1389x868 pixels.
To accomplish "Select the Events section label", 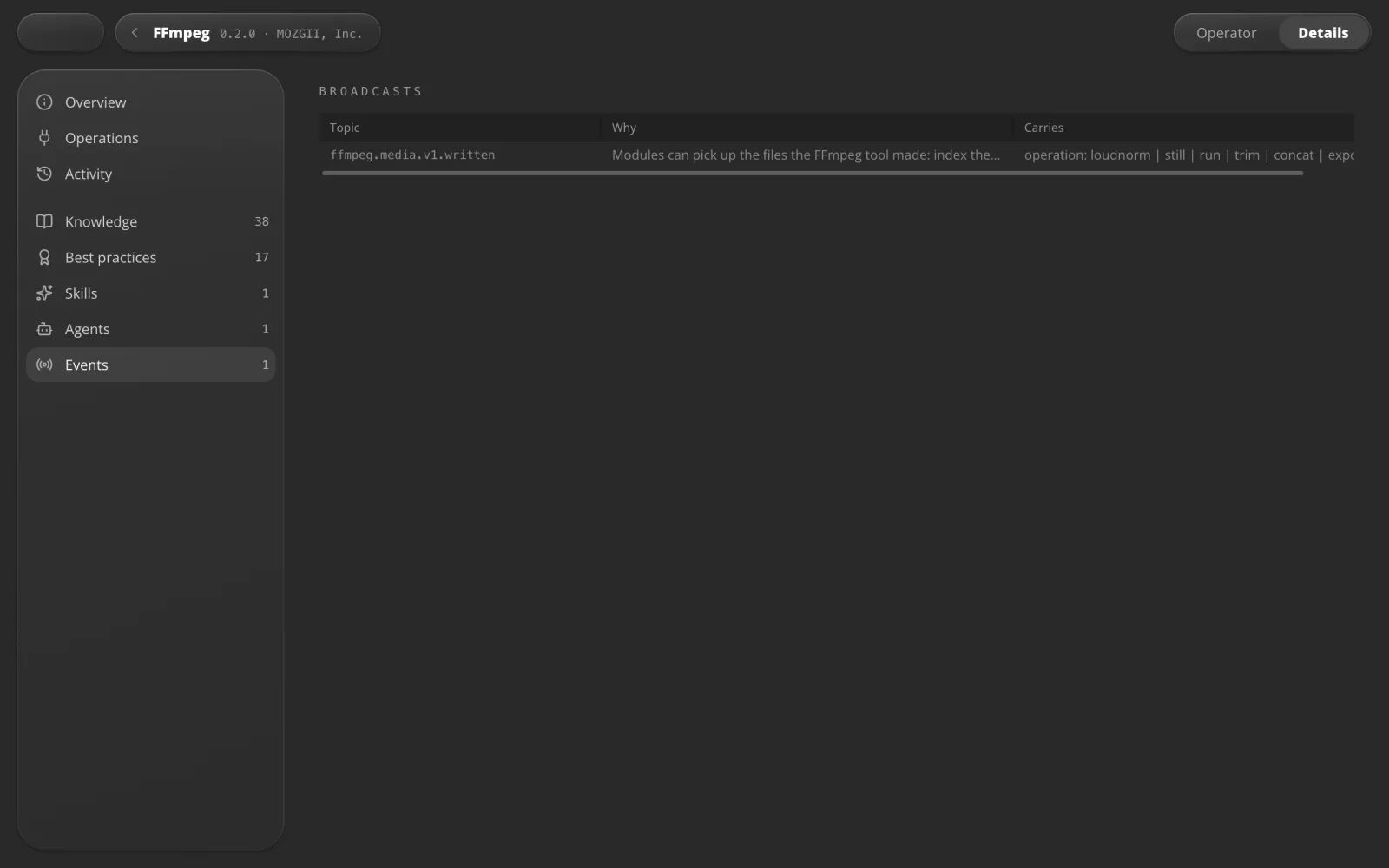I will click(x=87, y=365).
